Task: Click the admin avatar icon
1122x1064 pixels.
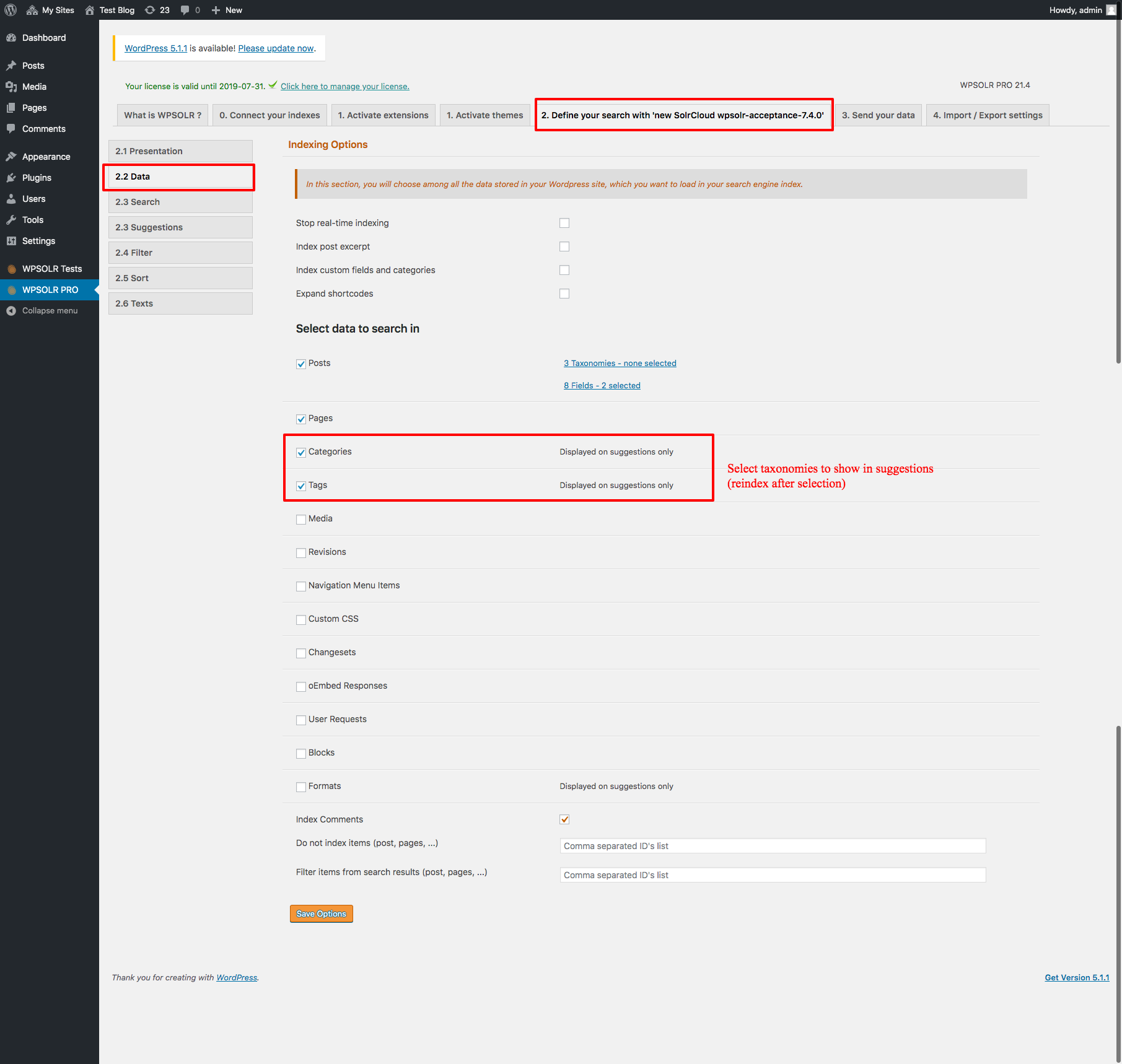Action: (x=1111, y=10)
